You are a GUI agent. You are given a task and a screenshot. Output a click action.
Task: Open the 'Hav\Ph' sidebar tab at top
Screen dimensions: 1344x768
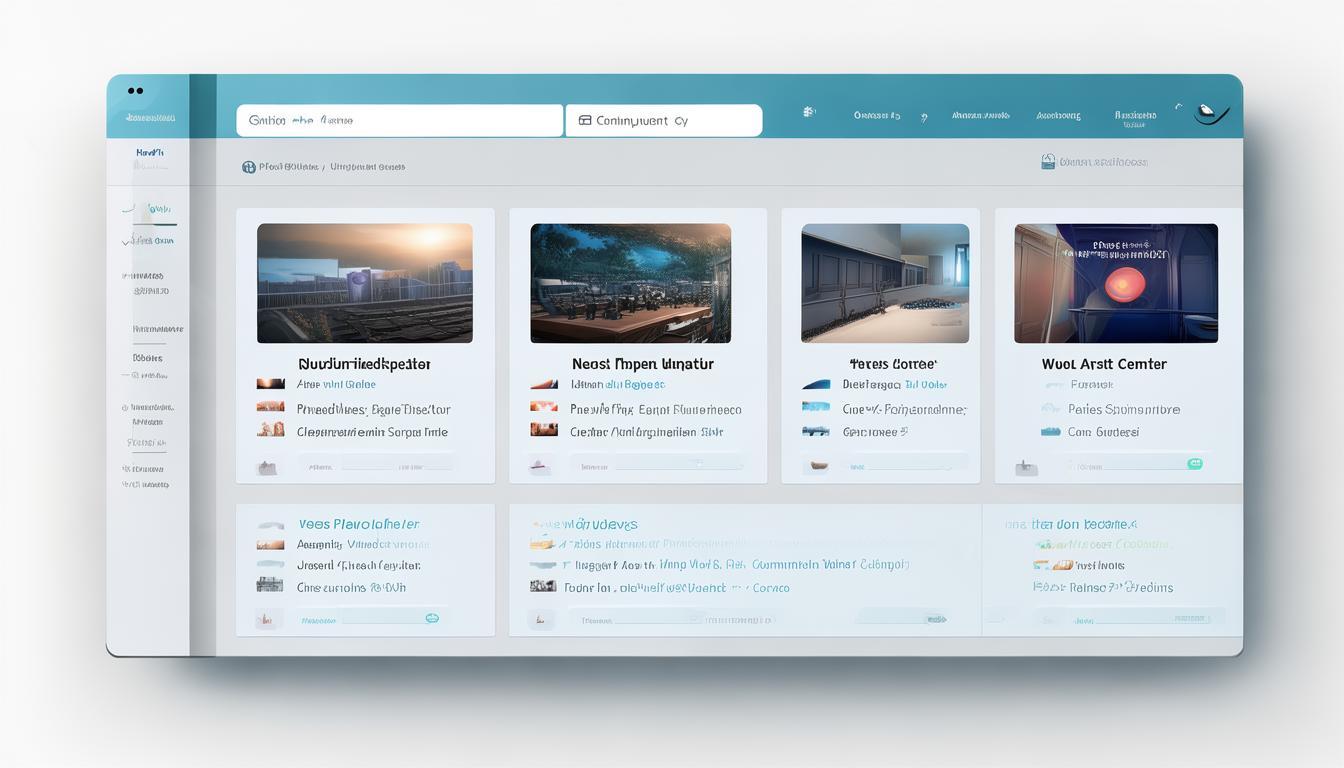[x=149, y=153]
